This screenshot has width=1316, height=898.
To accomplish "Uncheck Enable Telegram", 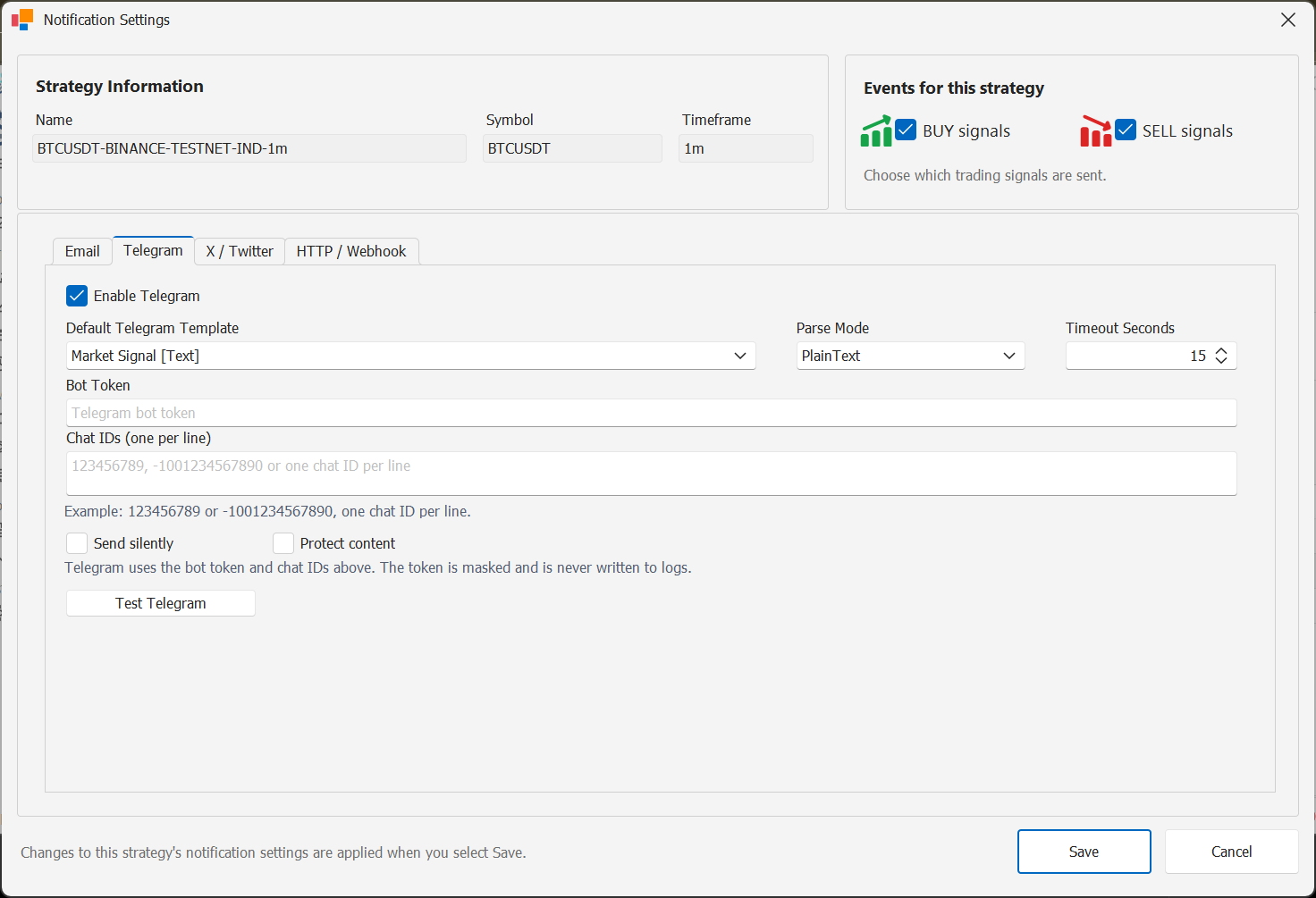I will [x=77, y=296].
